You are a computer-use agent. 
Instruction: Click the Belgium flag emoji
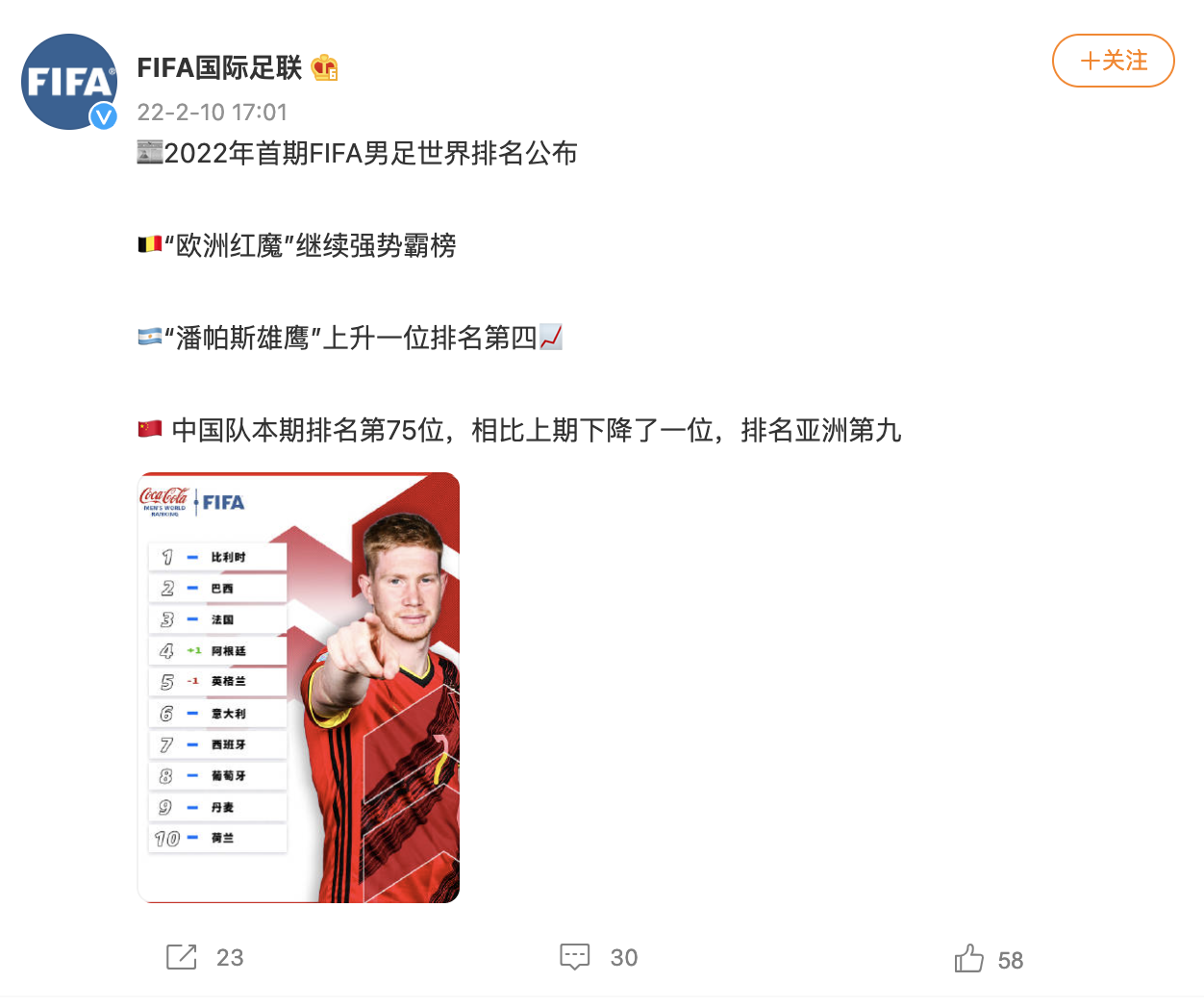[149, 245]
